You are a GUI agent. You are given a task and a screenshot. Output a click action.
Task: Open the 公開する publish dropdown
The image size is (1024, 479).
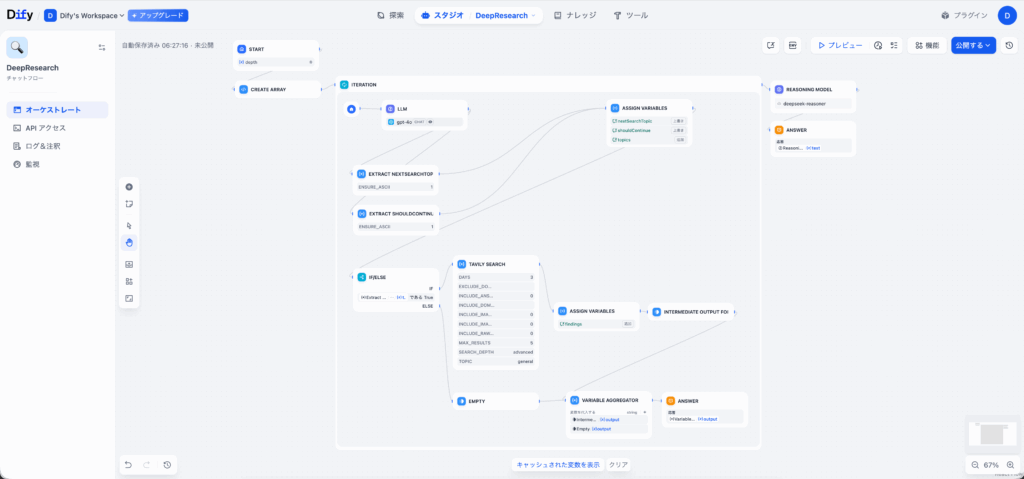click(972, 45)
